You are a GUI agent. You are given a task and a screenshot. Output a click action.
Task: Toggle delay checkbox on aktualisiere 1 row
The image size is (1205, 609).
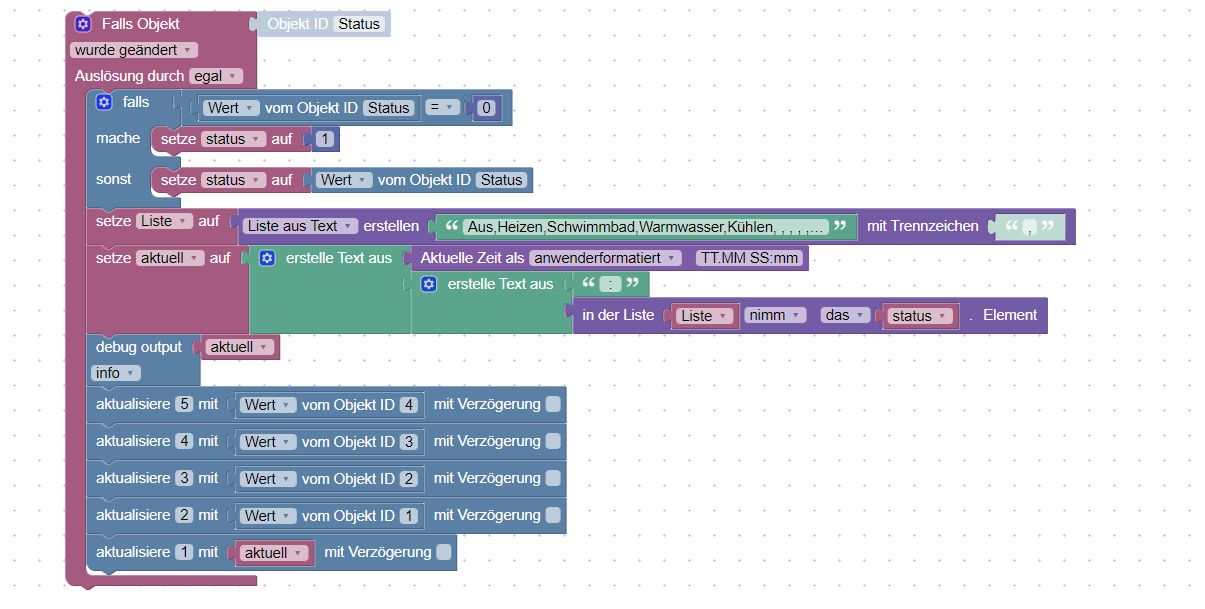(444, 552)
